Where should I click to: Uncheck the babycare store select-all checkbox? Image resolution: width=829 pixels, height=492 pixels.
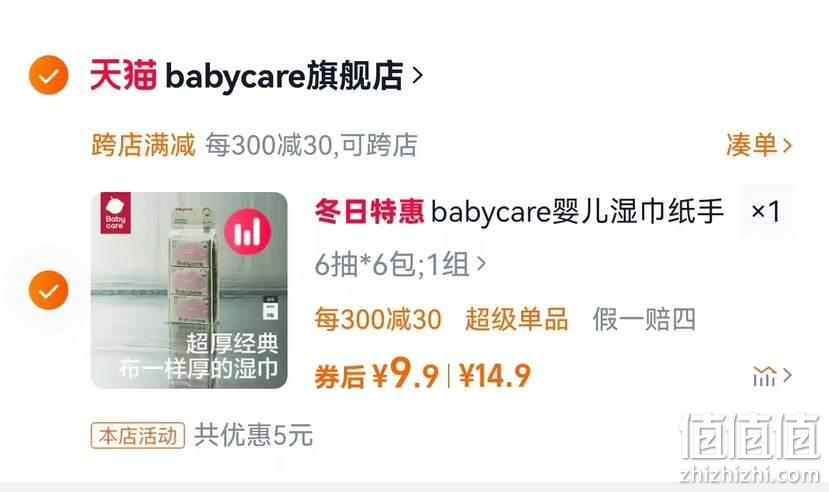[x=49, y=75]
